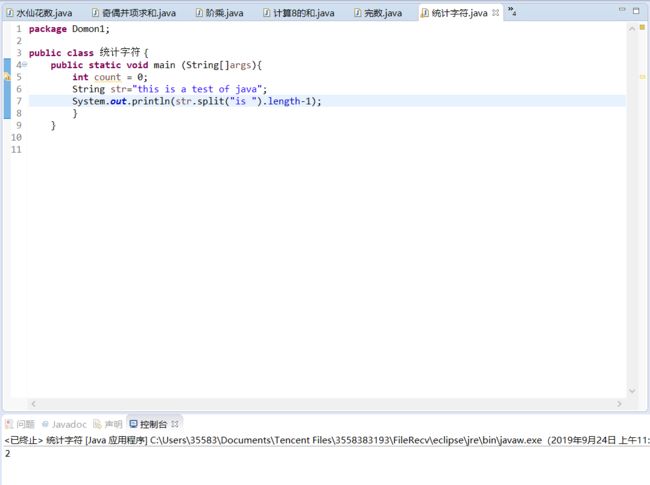This screenshot has width=650, height=485.
Task: Click the overview ruler warning mark
Action: (642, 77)
